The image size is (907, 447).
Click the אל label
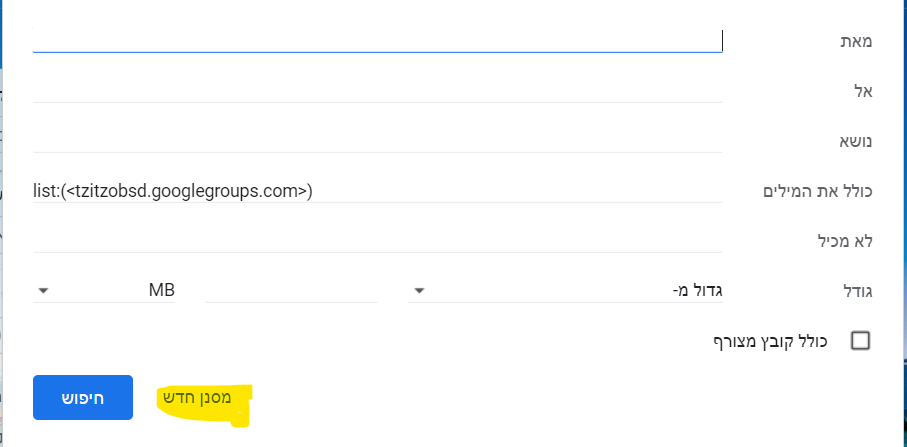[x=864, y=91]
